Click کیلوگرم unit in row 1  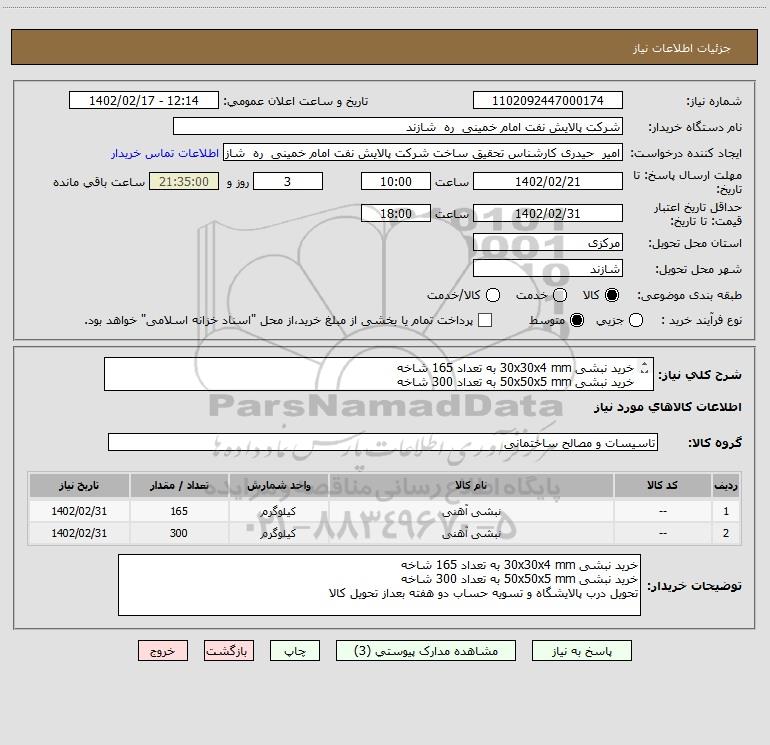[x=278, y=512]
